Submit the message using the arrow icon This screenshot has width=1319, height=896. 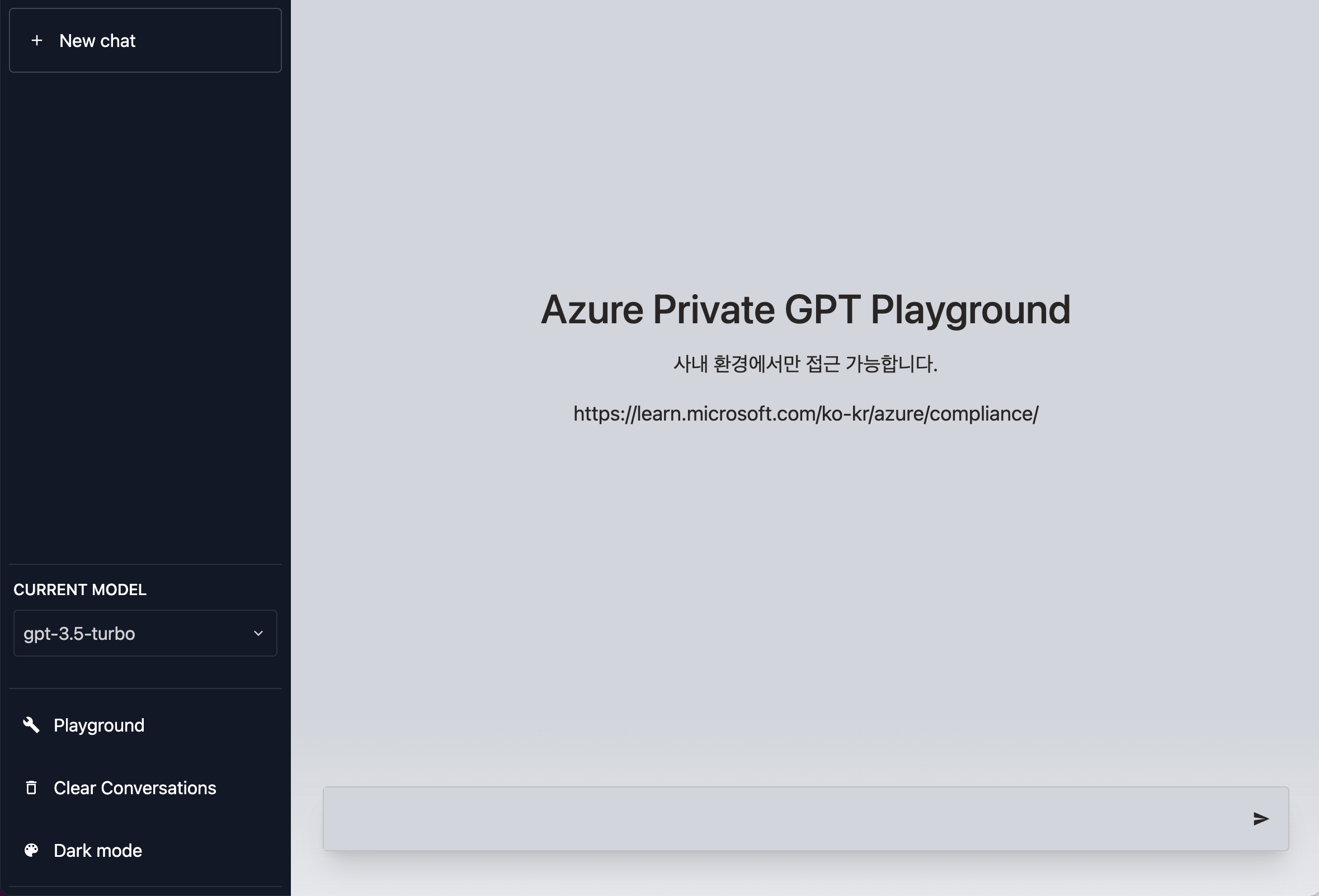(1261, 818)
